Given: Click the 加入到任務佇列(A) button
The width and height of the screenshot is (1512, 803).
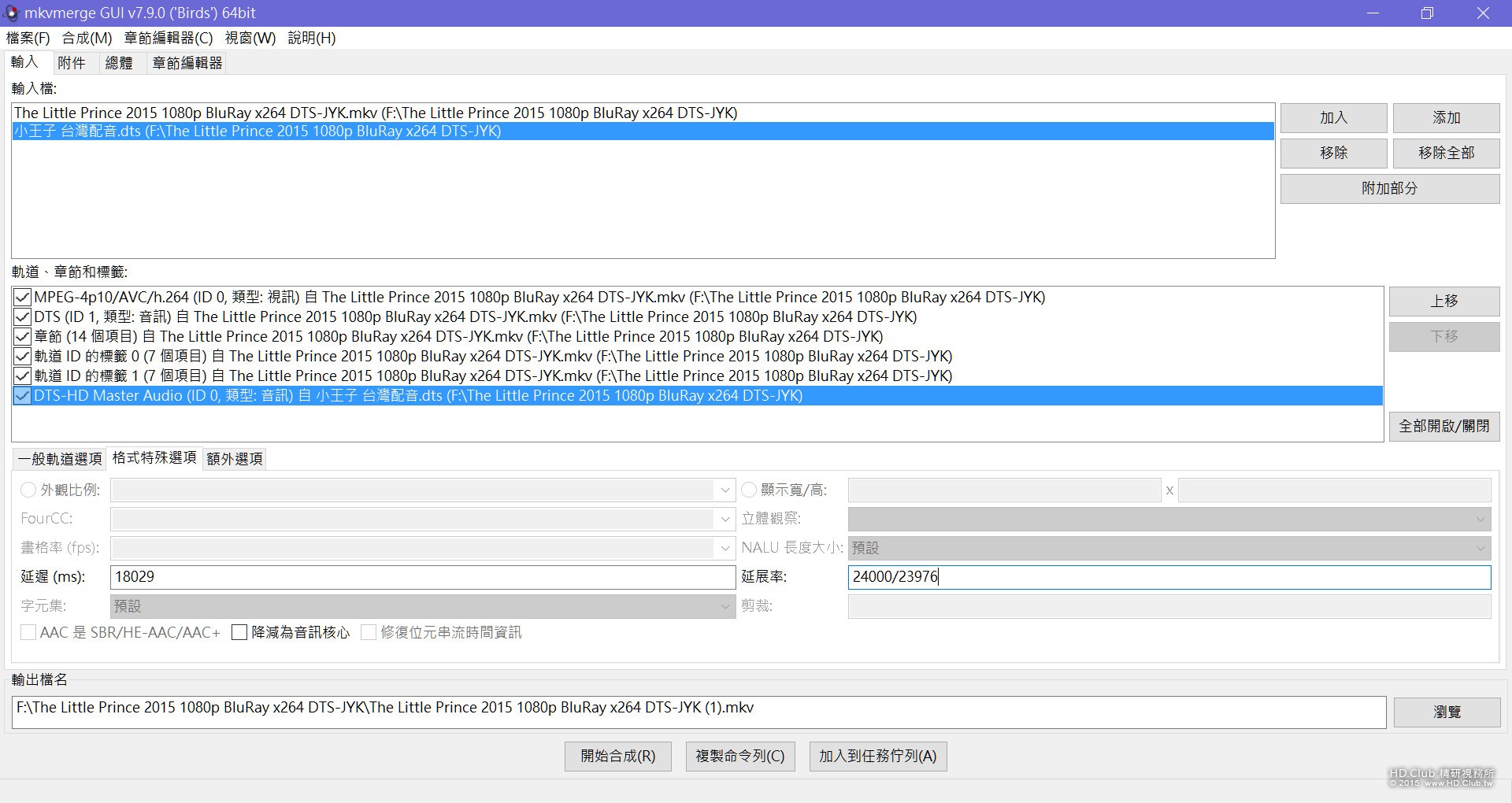Looking at the screenshot, I should click(x=878, y=757).
